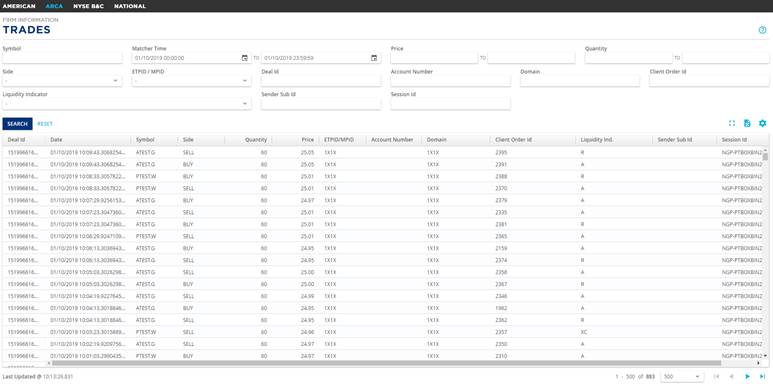Sort by Side column header

[188, 140]
